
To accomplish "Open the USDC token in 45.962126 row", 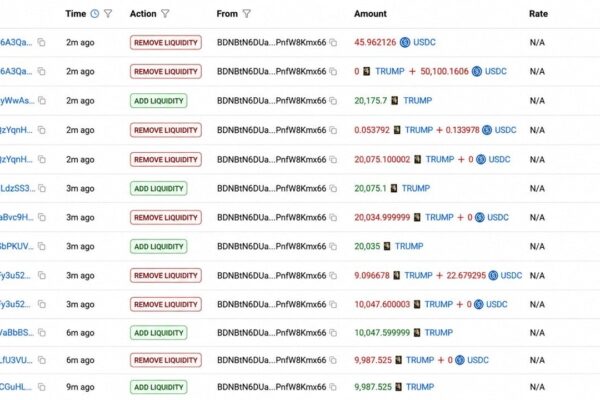I will pos(424,42).
